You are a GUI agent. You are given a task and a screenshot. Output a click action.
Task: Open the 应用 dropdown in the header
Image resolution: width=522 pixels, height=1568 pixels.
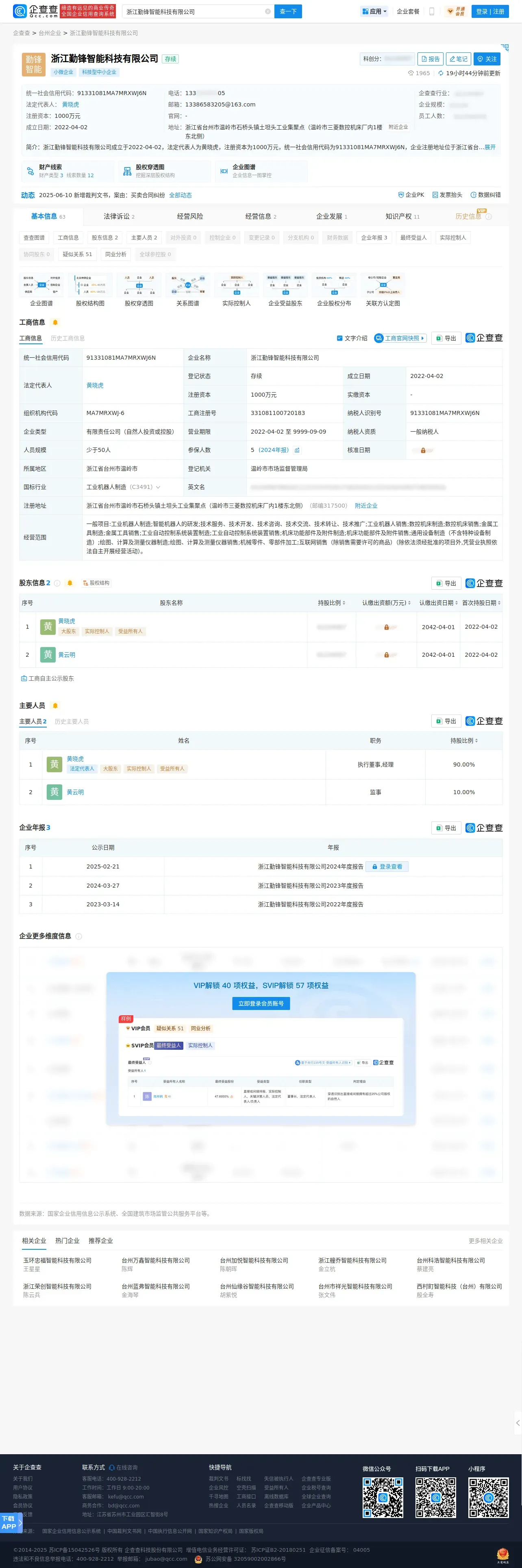click(374, 11)
